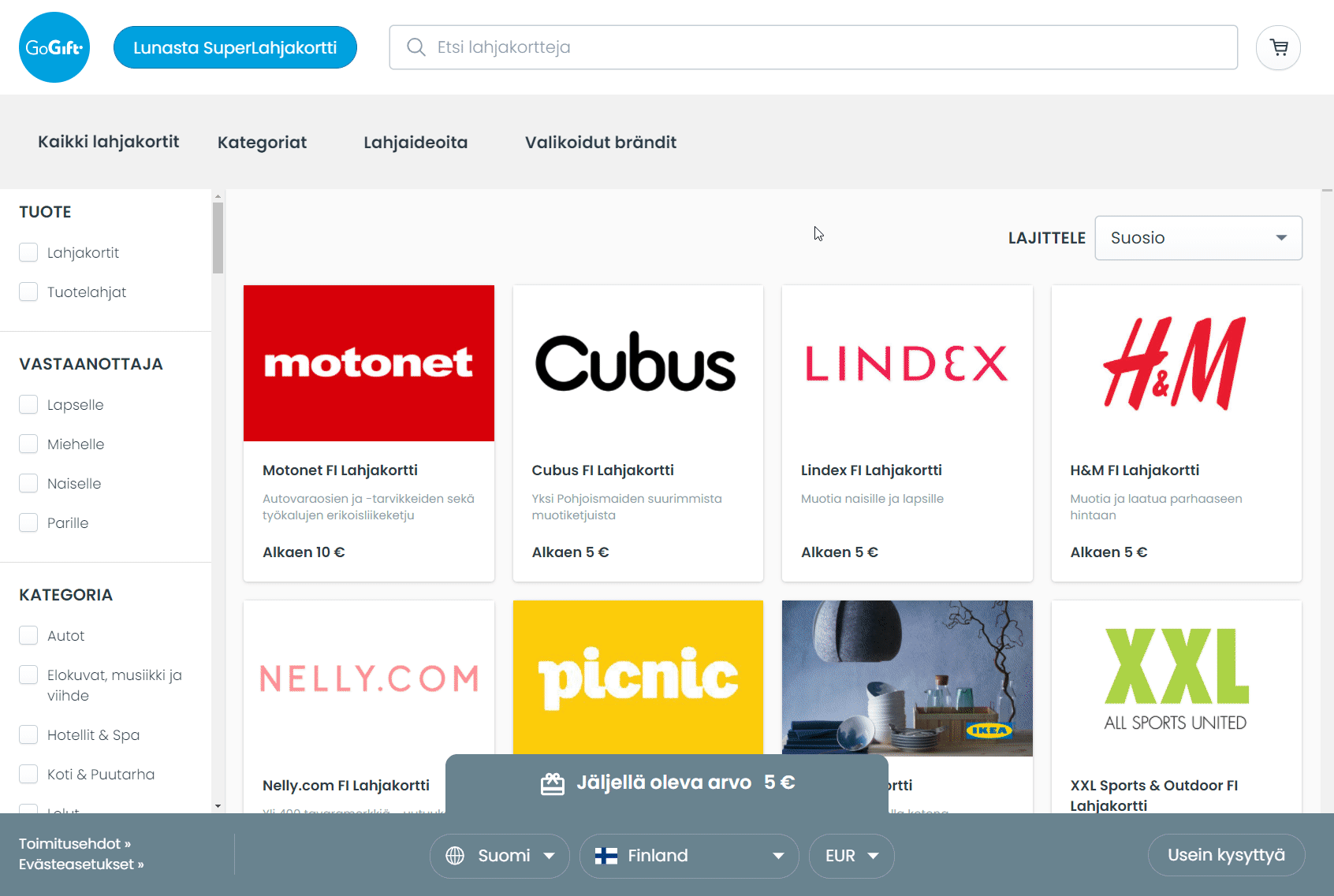
Task: Open Kategoriat menu
Action: (x=262, y=143)
